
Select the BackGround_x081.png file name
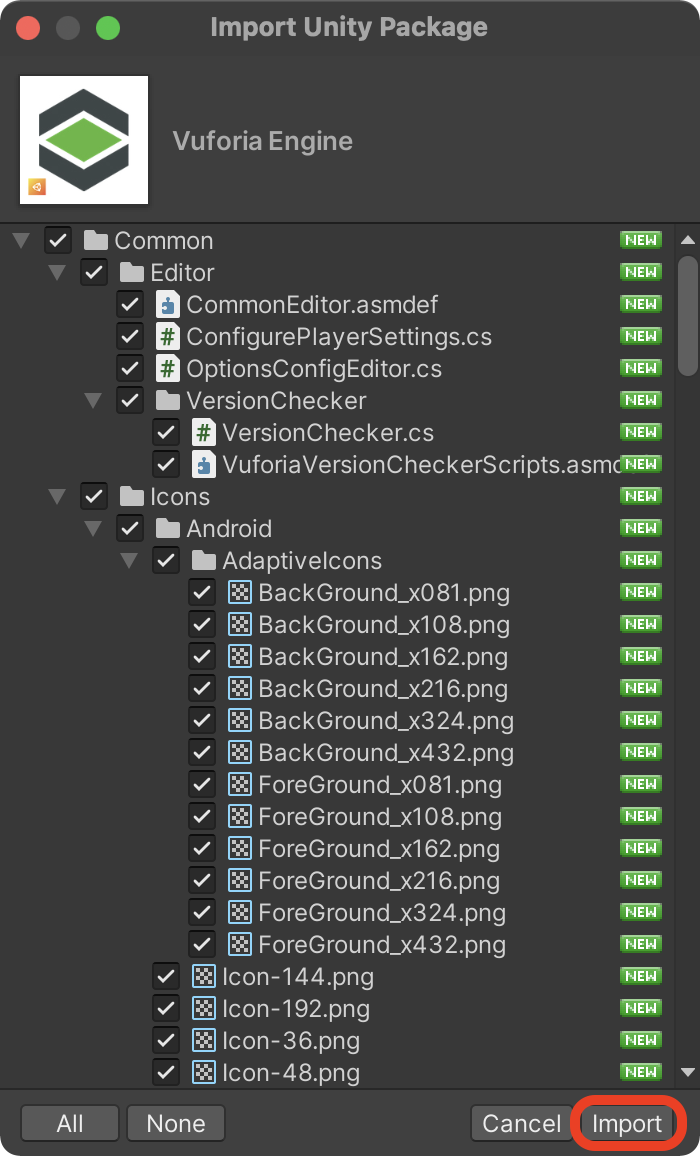pyautogui.click(x=384, y=593)
